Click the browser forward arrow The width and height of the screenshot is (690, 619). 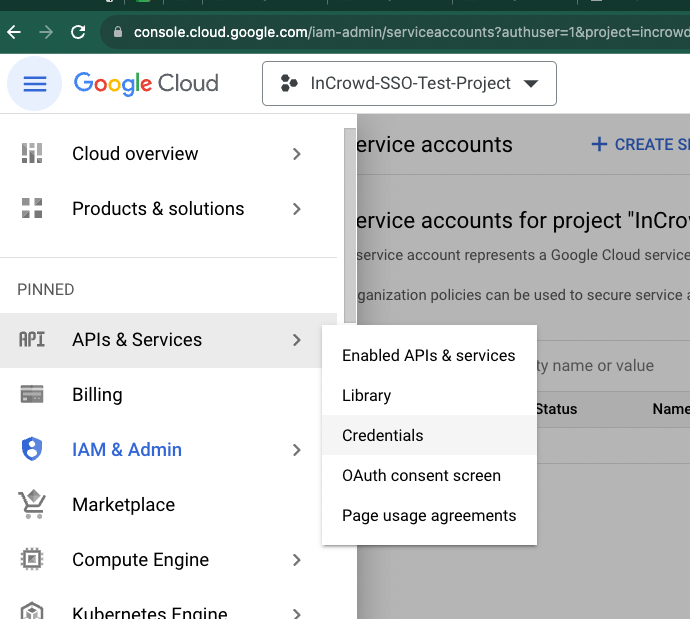[x=46, y=32]
